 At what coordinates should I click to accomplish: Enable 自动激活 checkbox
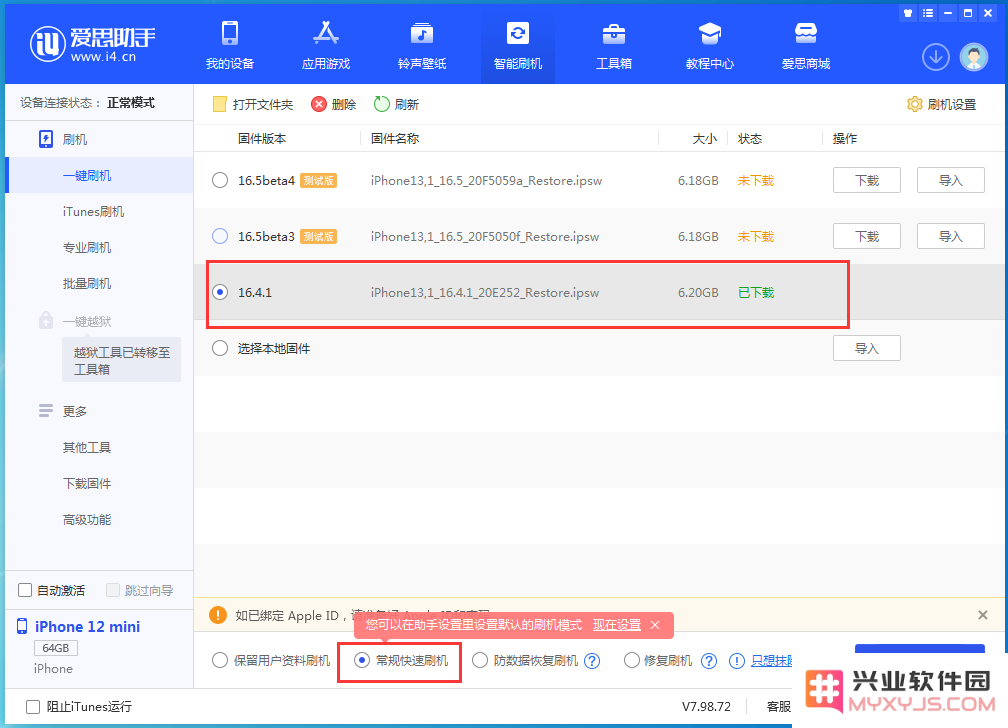tap(25, 590)
